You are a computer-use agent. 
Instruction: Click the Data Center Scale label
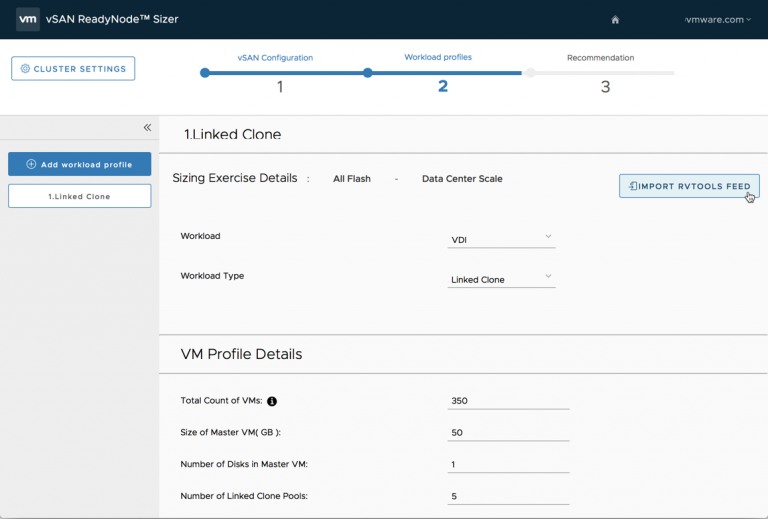point(462,179)
